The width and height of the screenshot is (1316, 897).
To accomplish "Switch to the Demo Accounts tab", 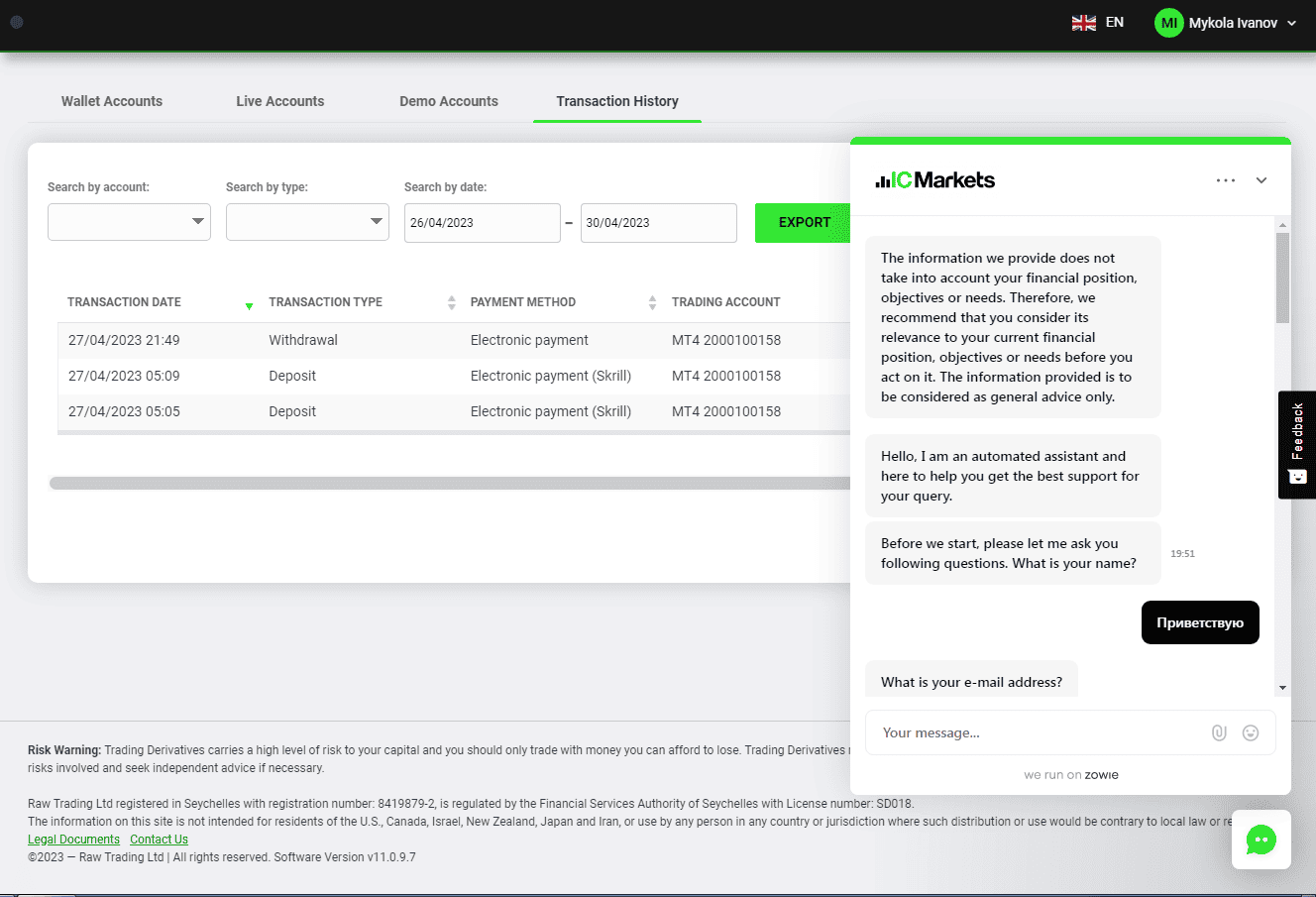I will click(x=449, y=101).
